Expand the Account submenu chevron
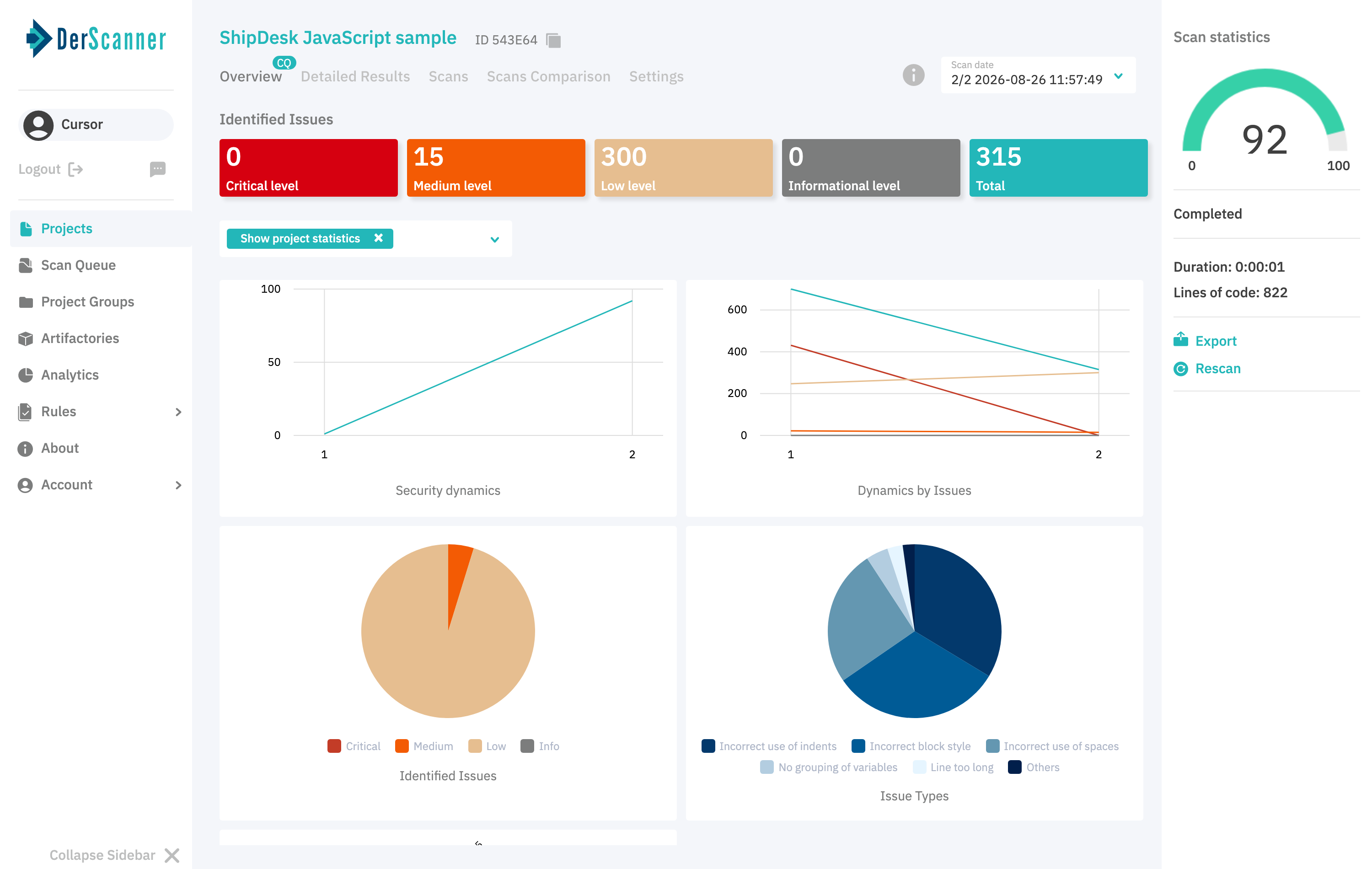 [178, 485]
